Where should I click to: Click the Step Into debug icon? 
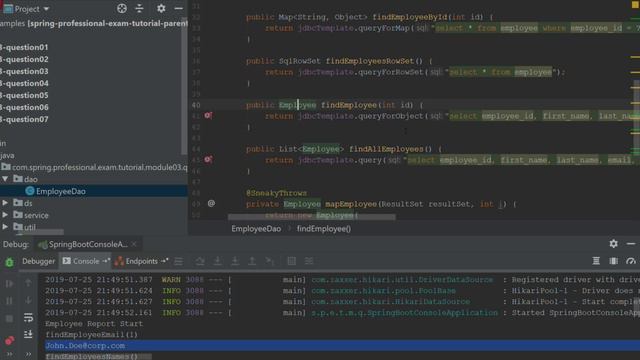click(218, 261)
